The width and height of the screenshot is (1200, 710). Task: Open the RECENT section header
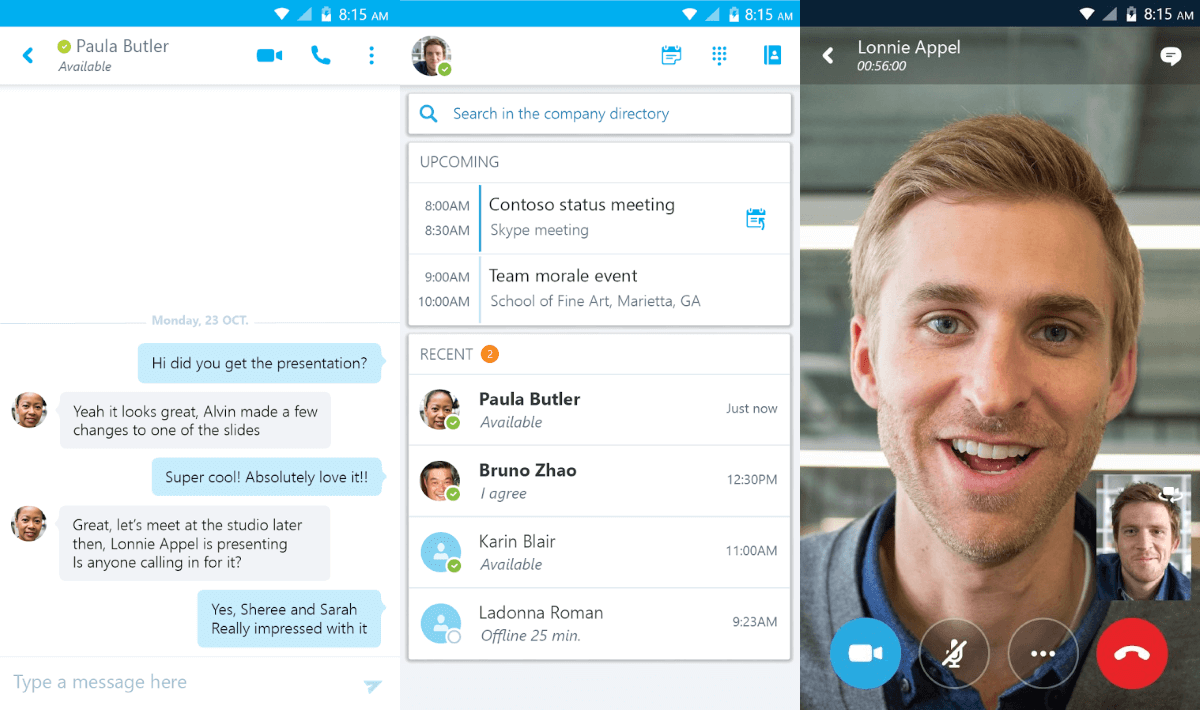click(445, 354)
